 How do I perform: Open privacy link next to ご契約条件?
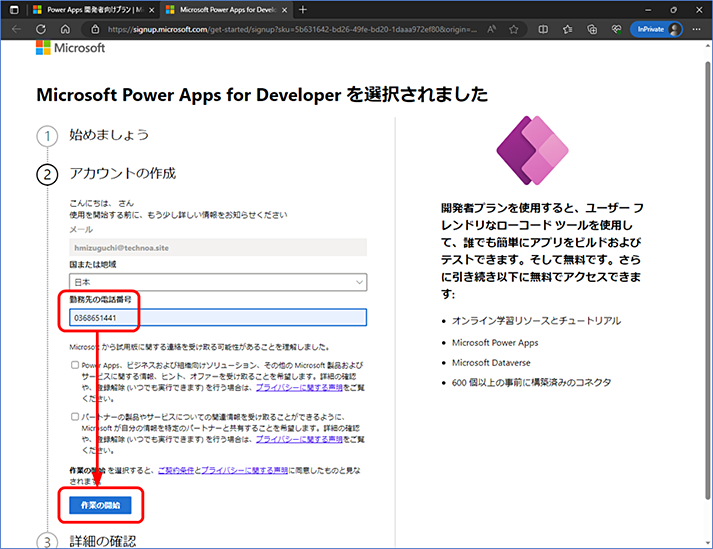[x=244, y=470]
